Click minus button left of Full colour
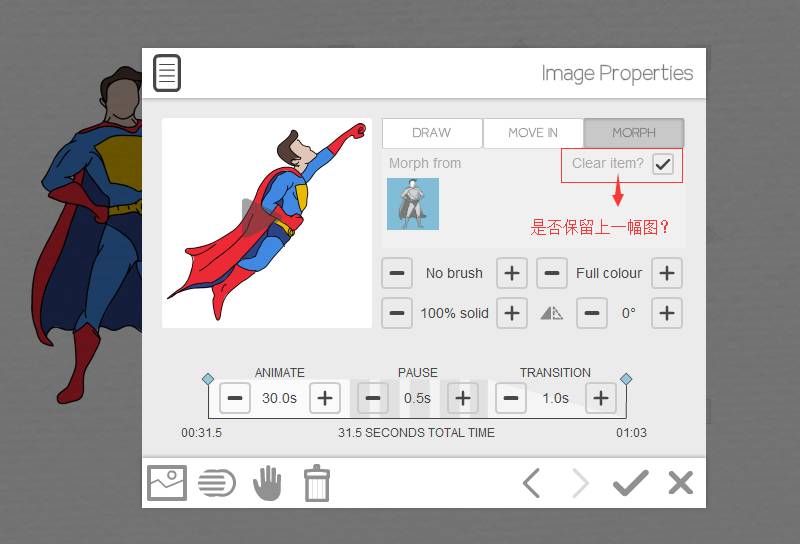 point(552,273)
